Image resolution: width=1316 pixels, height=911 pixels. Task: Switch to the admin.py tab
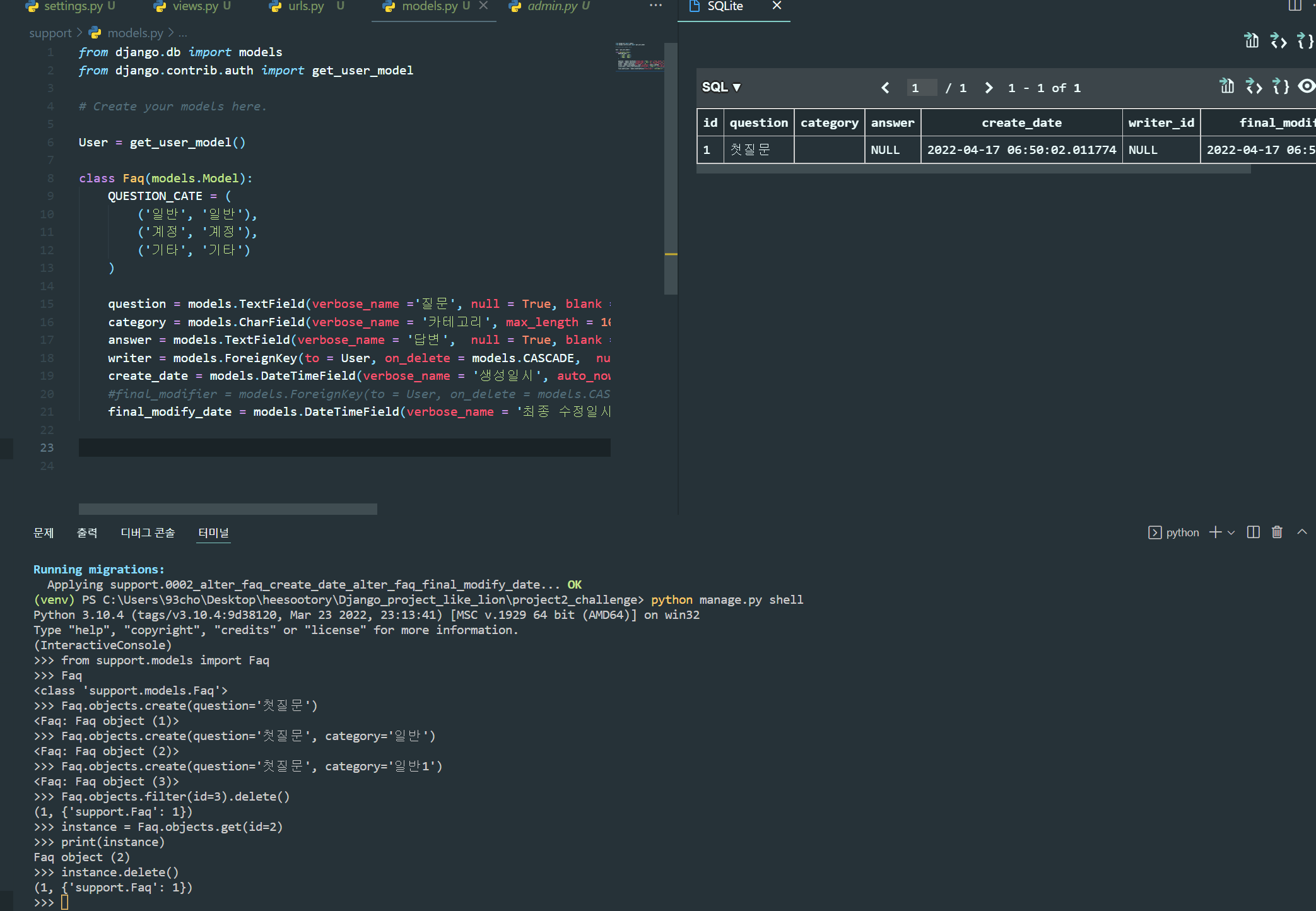(x=549, y=6)
